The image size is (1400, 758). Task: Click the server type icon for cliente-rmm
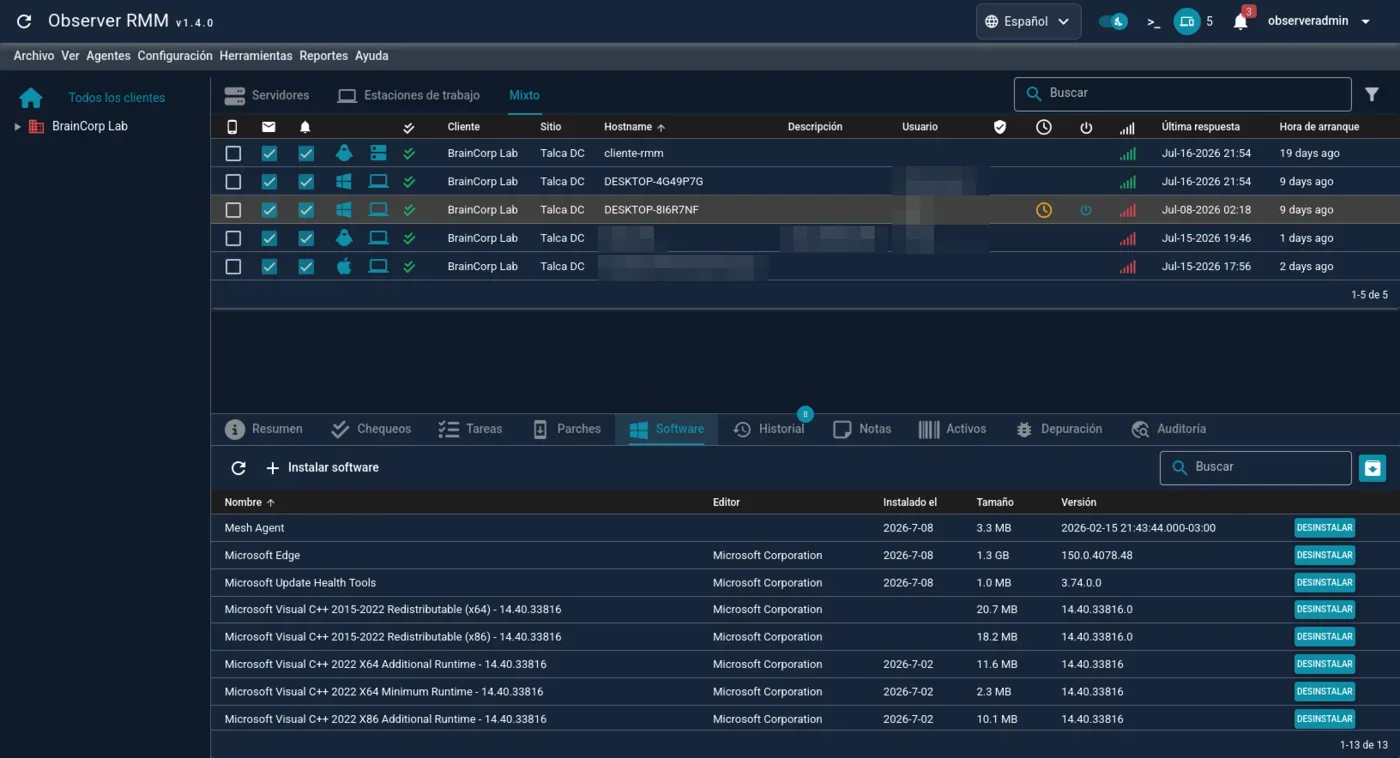[378, 153]
